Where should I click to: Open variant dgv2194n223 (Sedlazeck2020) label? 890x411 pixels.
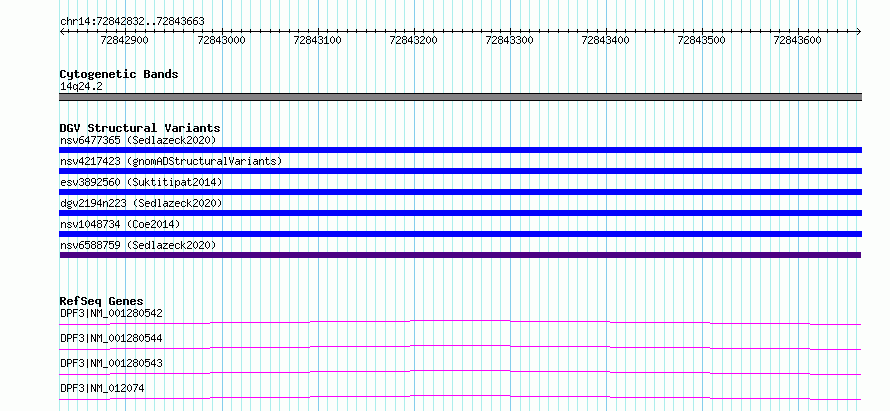pos(141,203)
